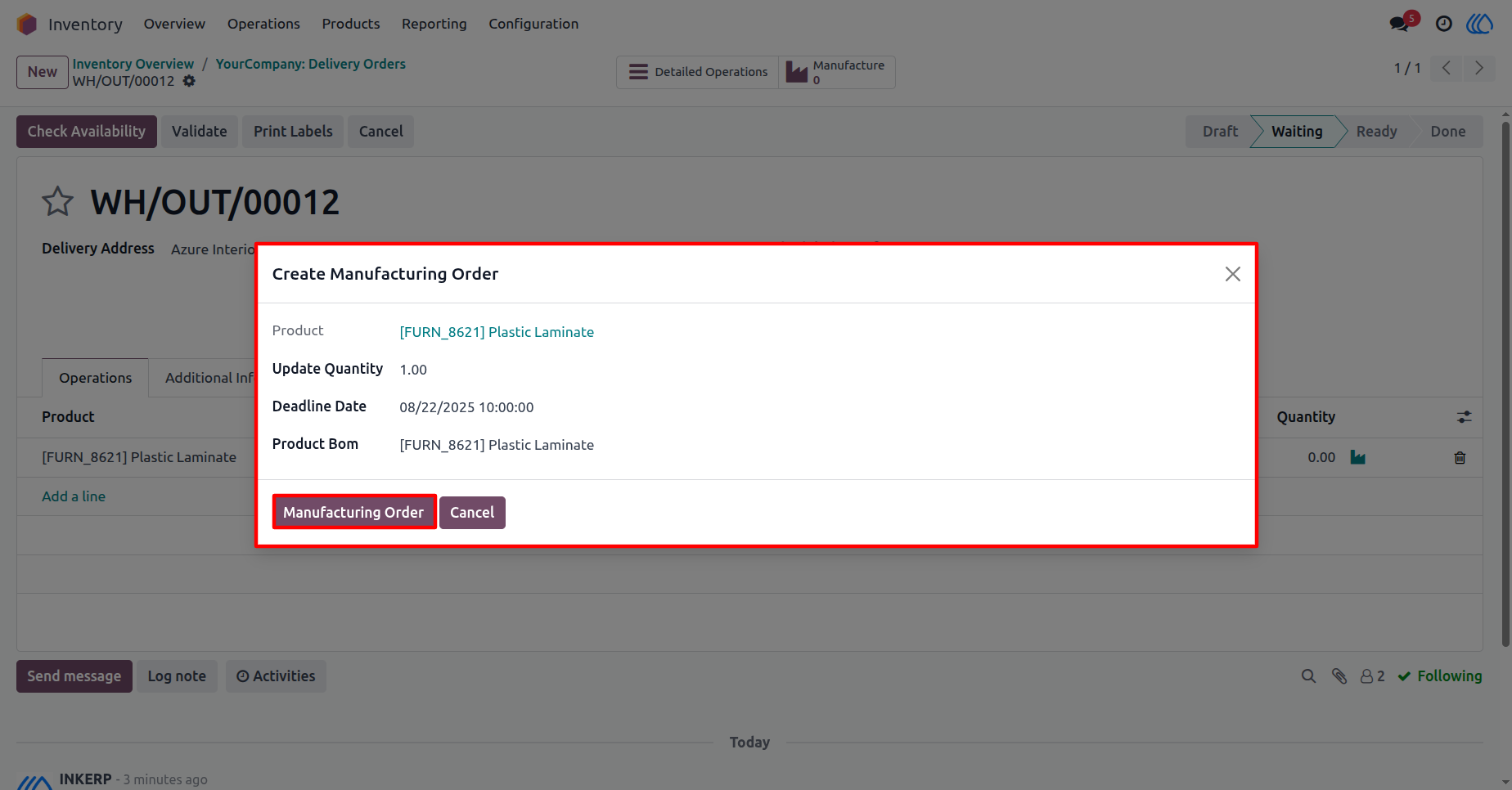Open the activities clock icon in top bar

pyautogui.click(x=1444, y=24)
